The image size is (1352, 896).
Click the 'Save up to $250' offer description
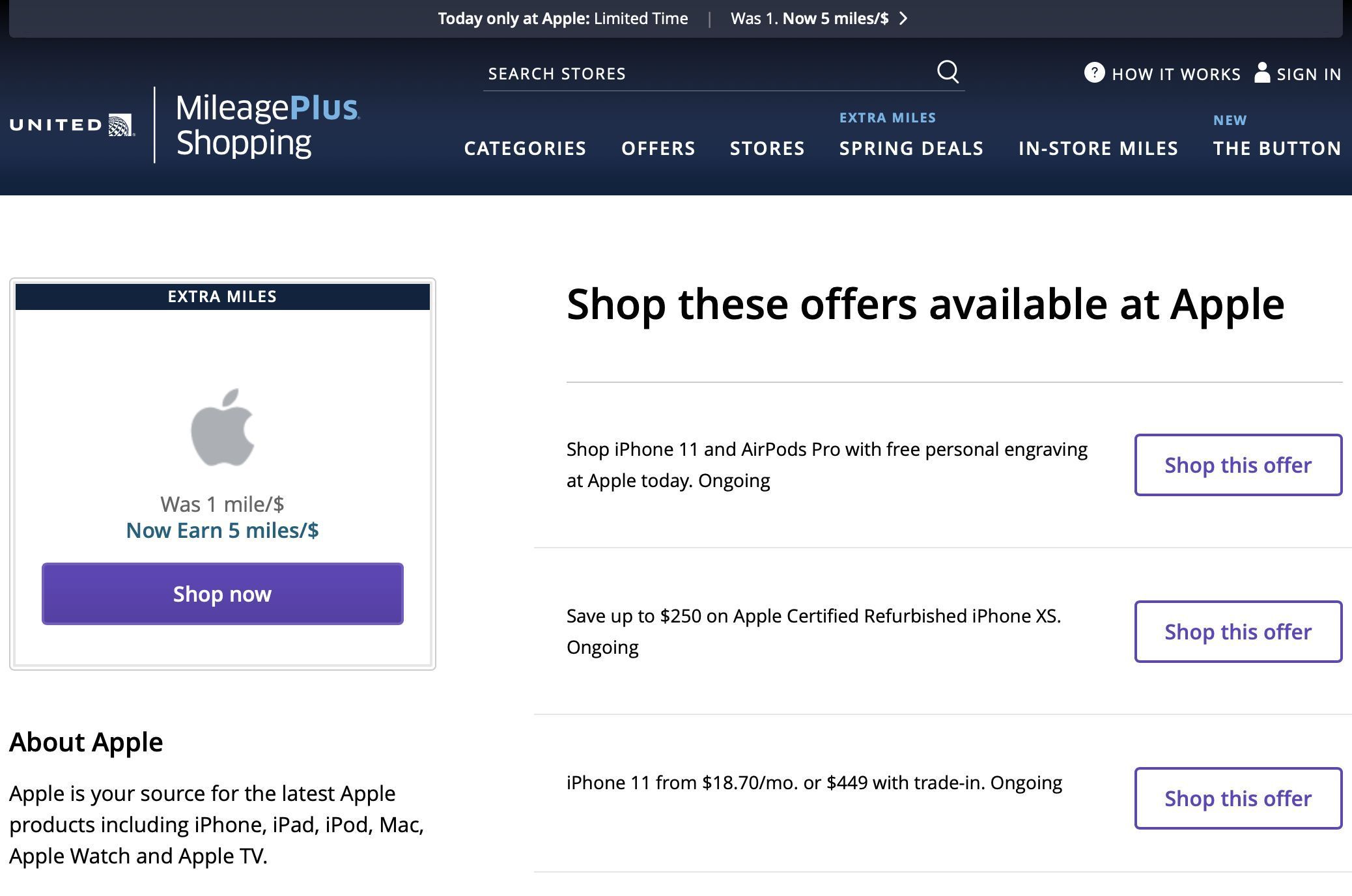[x=814, y=632]
